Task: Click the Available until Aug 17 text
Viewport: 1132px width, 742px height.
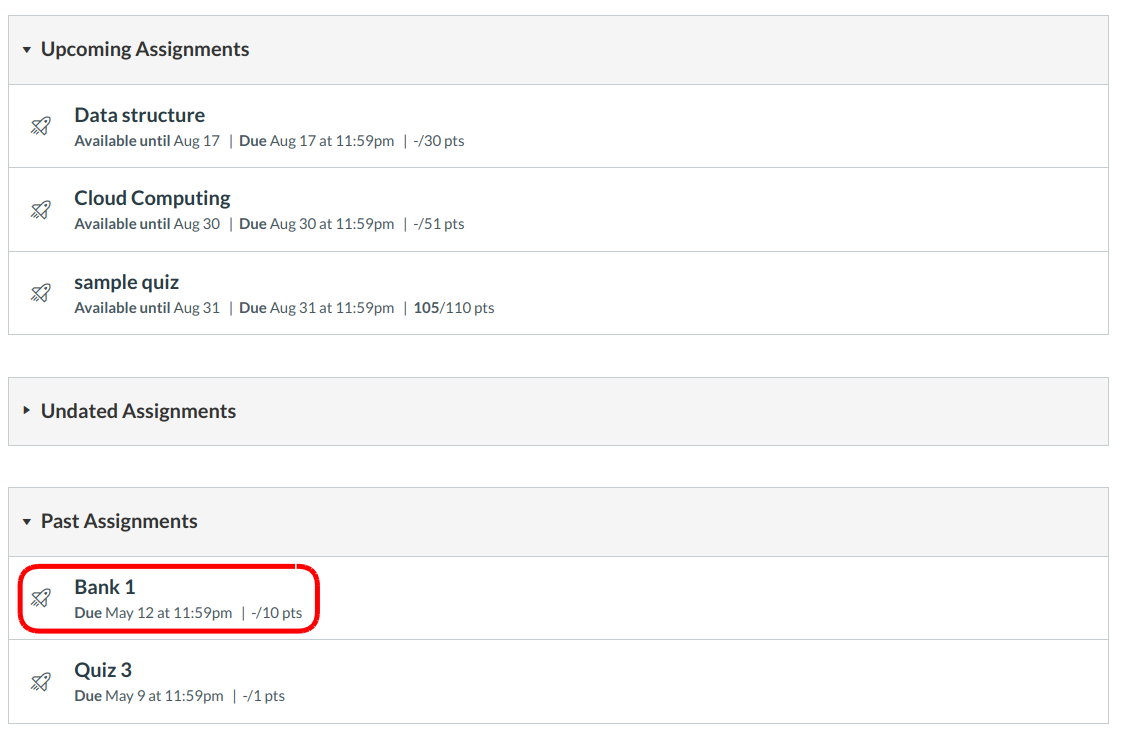Action: (146, 141)
